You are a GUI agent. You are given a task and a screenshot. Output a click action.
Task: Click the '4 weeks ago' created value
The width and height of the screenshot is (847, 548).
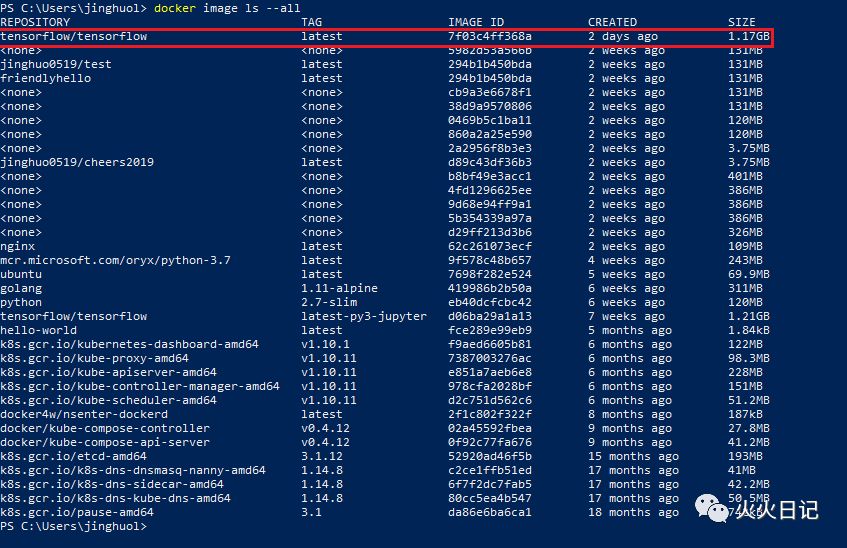(x=627, y=260)
